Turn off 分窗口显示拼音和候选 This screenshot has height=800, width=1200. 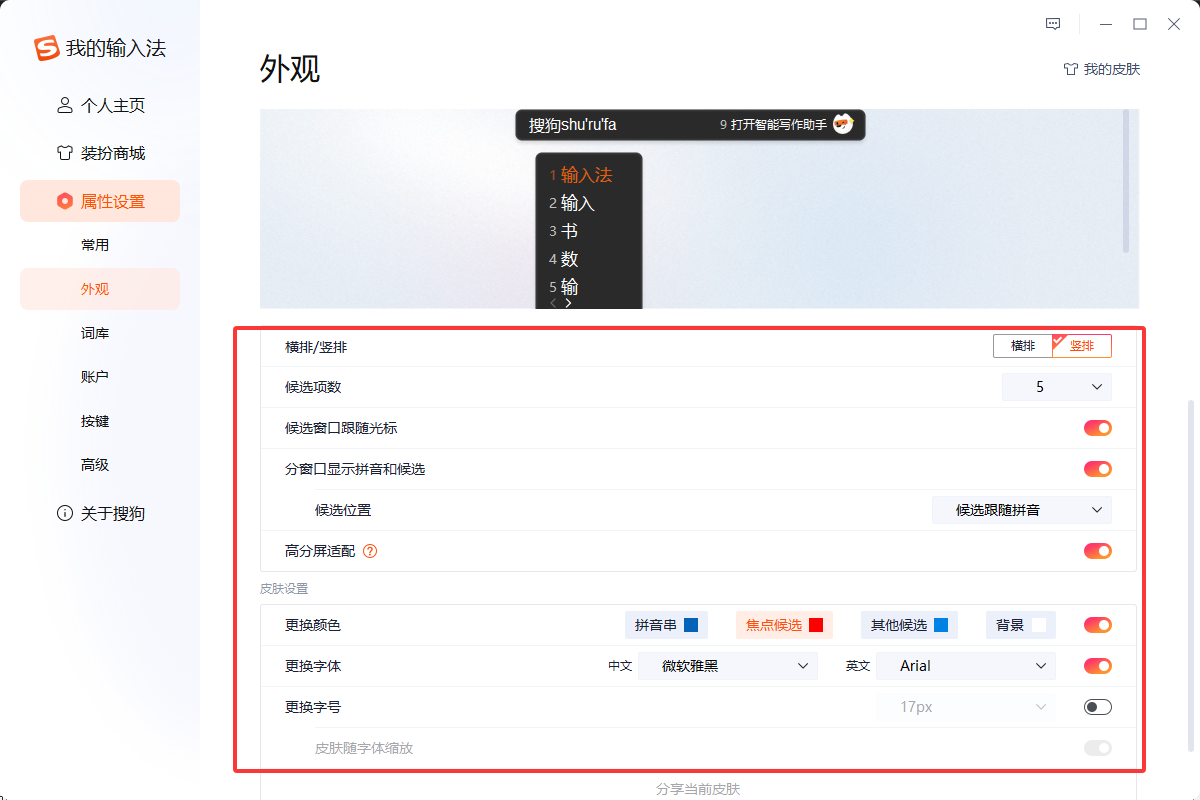tap(1097, 468)
